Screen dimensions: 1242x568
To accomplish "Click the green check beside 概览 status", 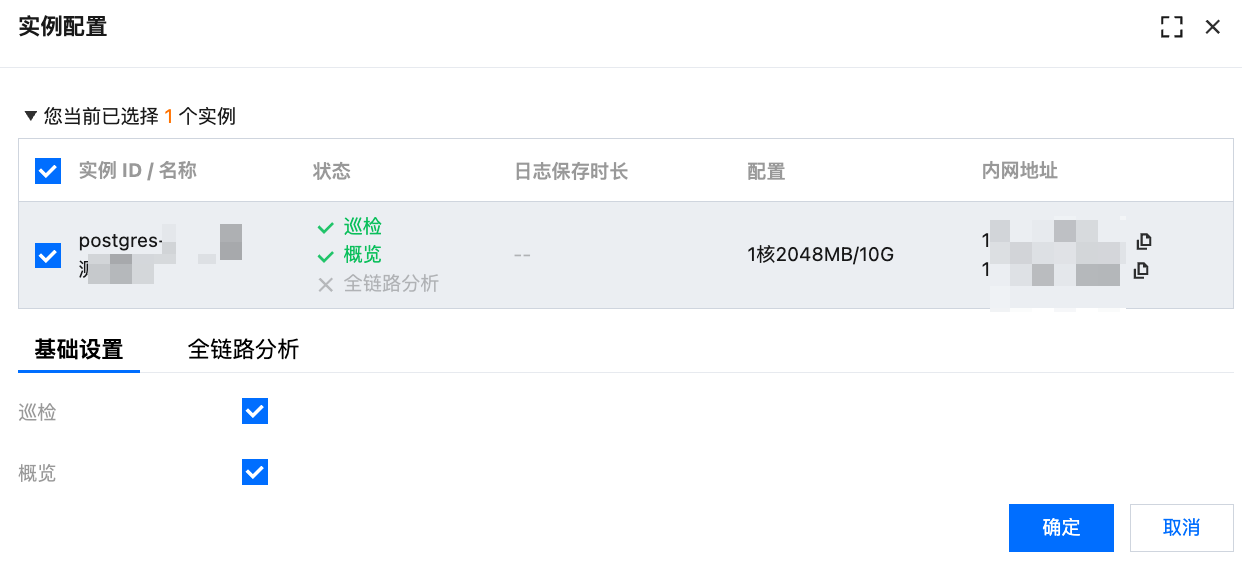I will 325,256.
